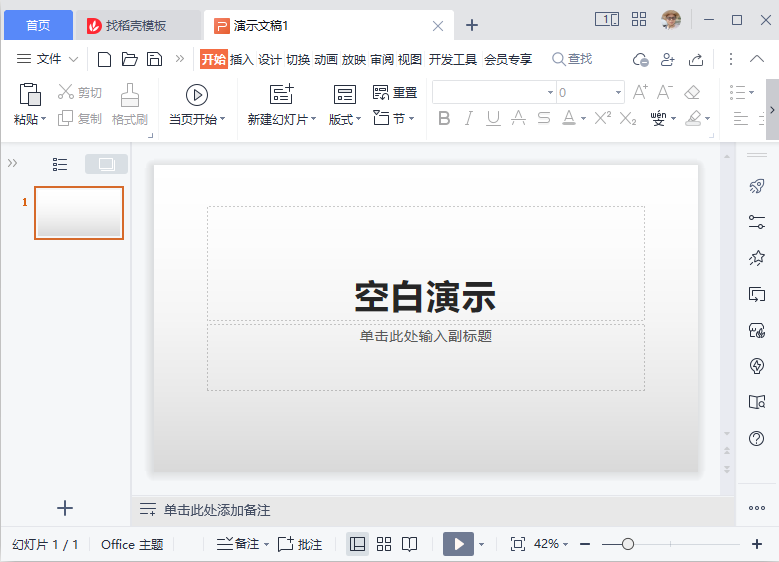The image size is (779, 562).
Task: Open the Design (设计) ribbon tab
Action: point(270,60)
